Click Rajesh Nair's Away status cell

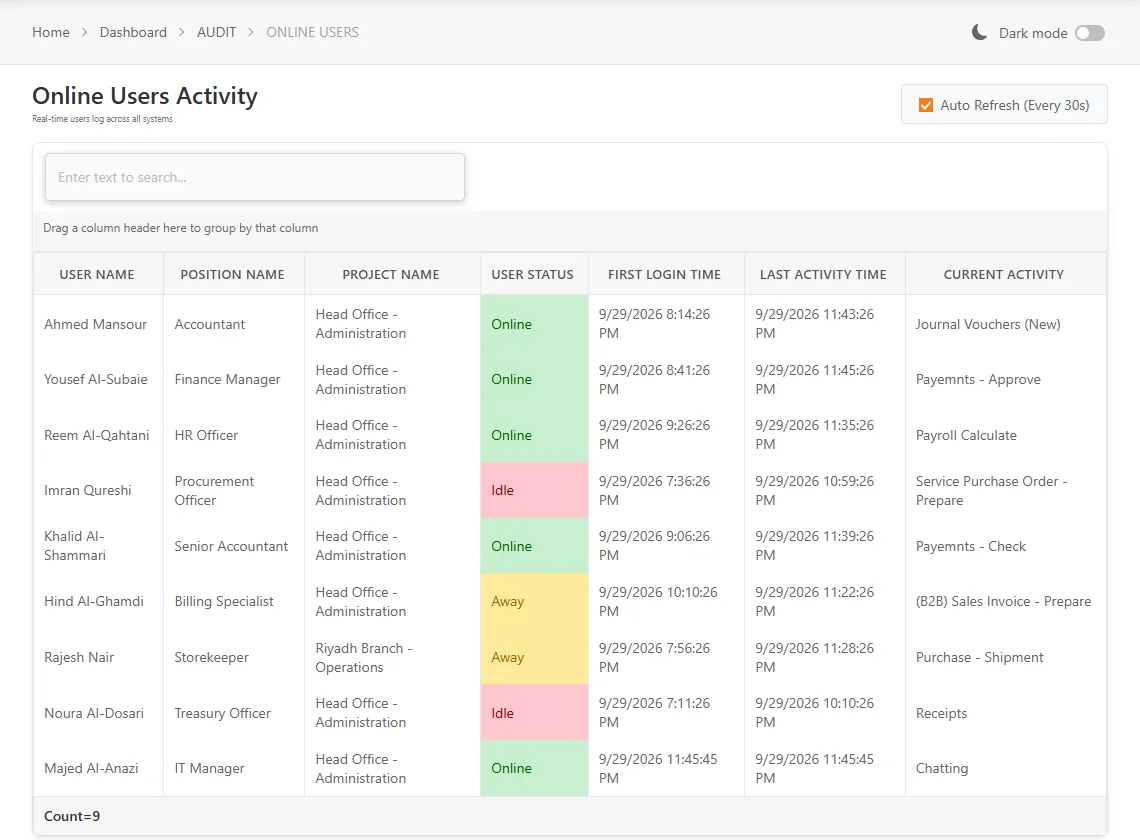[x=534, y=657]
